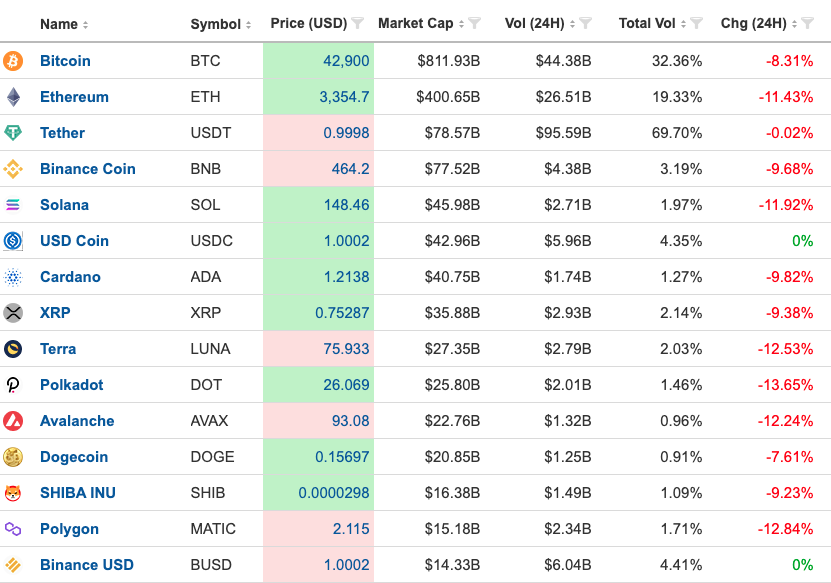Open the Market Cap filter funnel
Image resolution: width=831 pixels, height=583 pixels.
[x=475, y=23]
